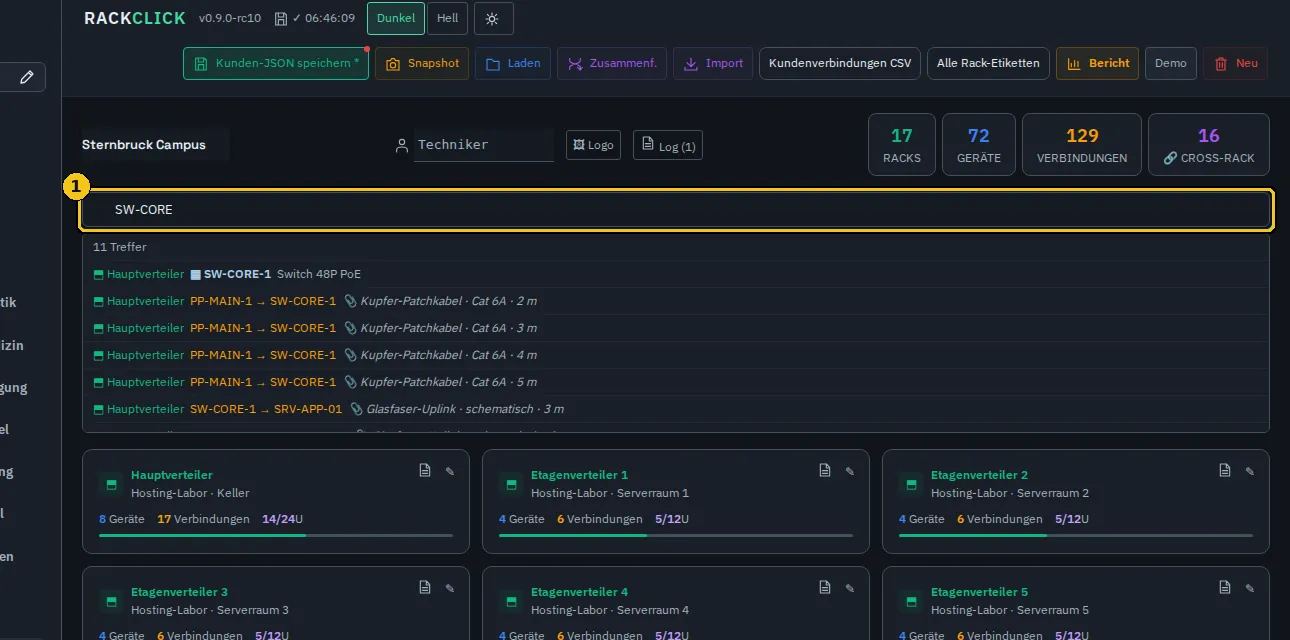This screenshot has width=1290, height=640.
Task: Click the red Neu button
Action: click(1235, 63)
